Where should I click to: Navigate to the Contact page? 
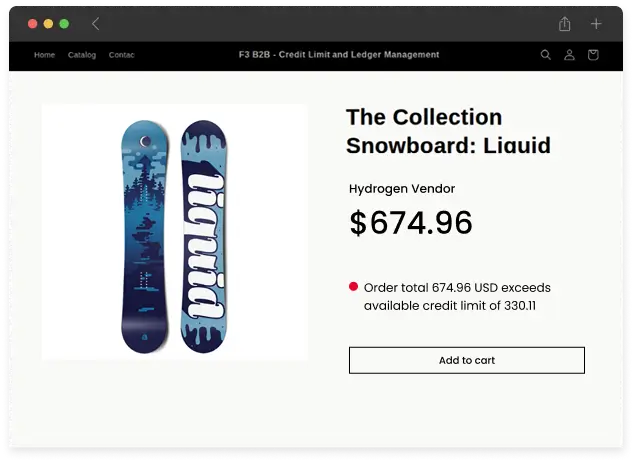coord(122,55)
